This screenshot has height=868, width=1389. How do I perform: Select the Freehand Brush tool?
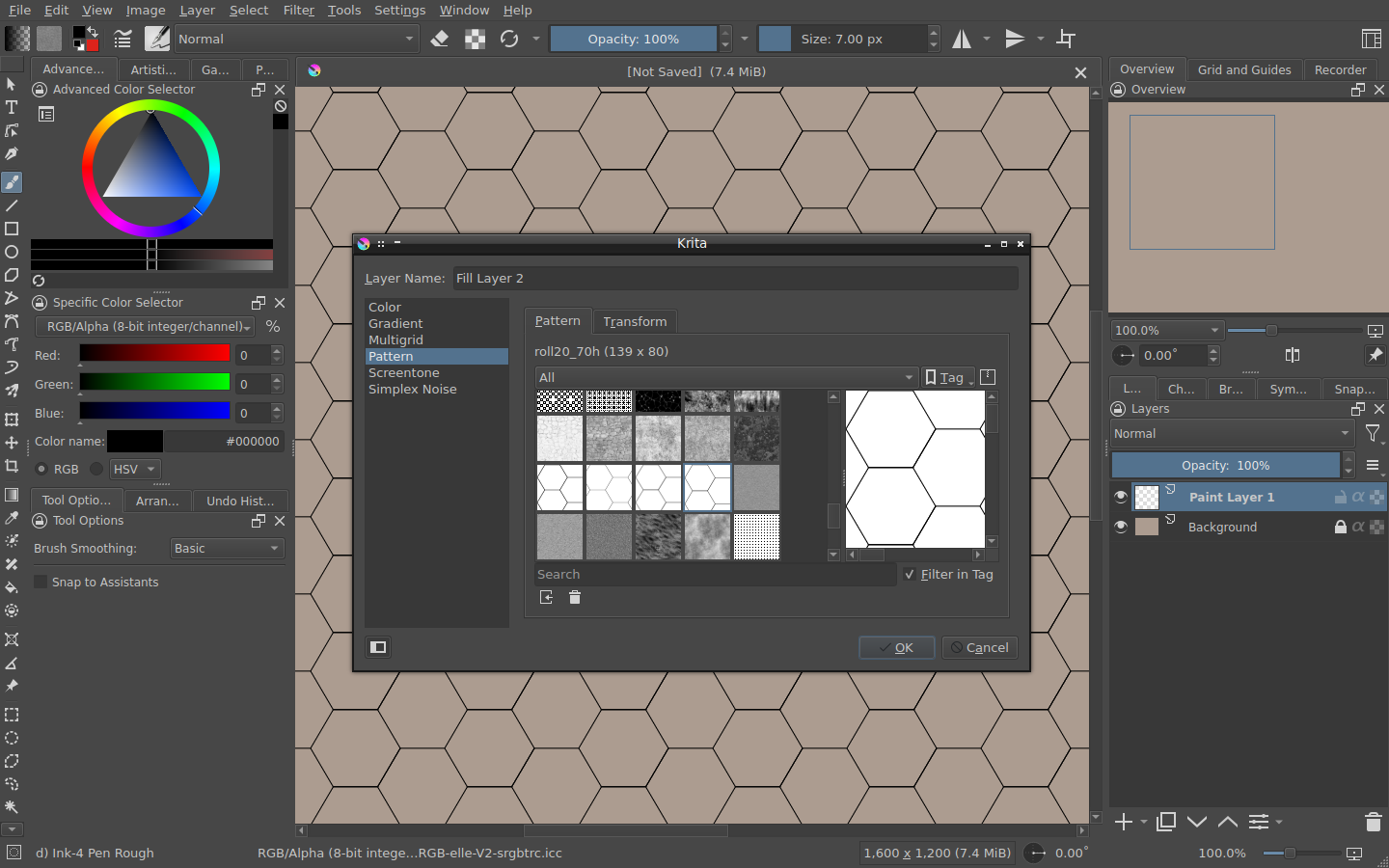pyautogui.click(x=12, y=182)
